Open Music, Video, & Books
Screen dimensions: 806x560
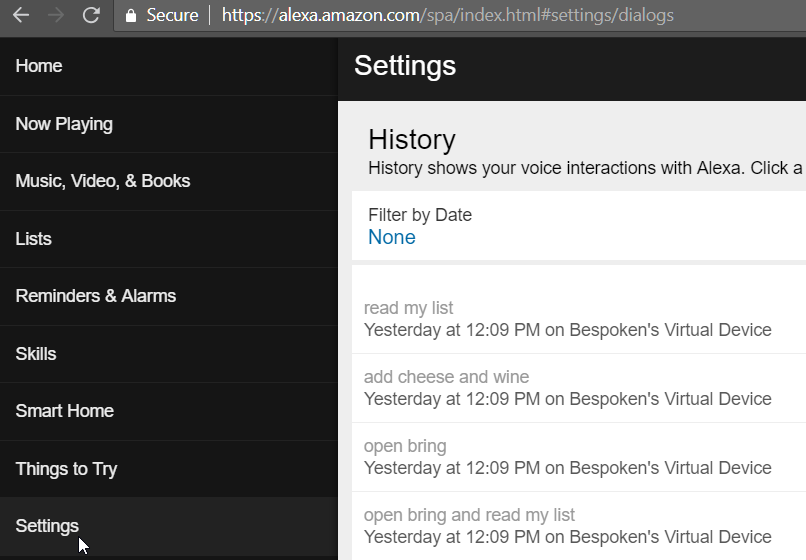(103, 181)
